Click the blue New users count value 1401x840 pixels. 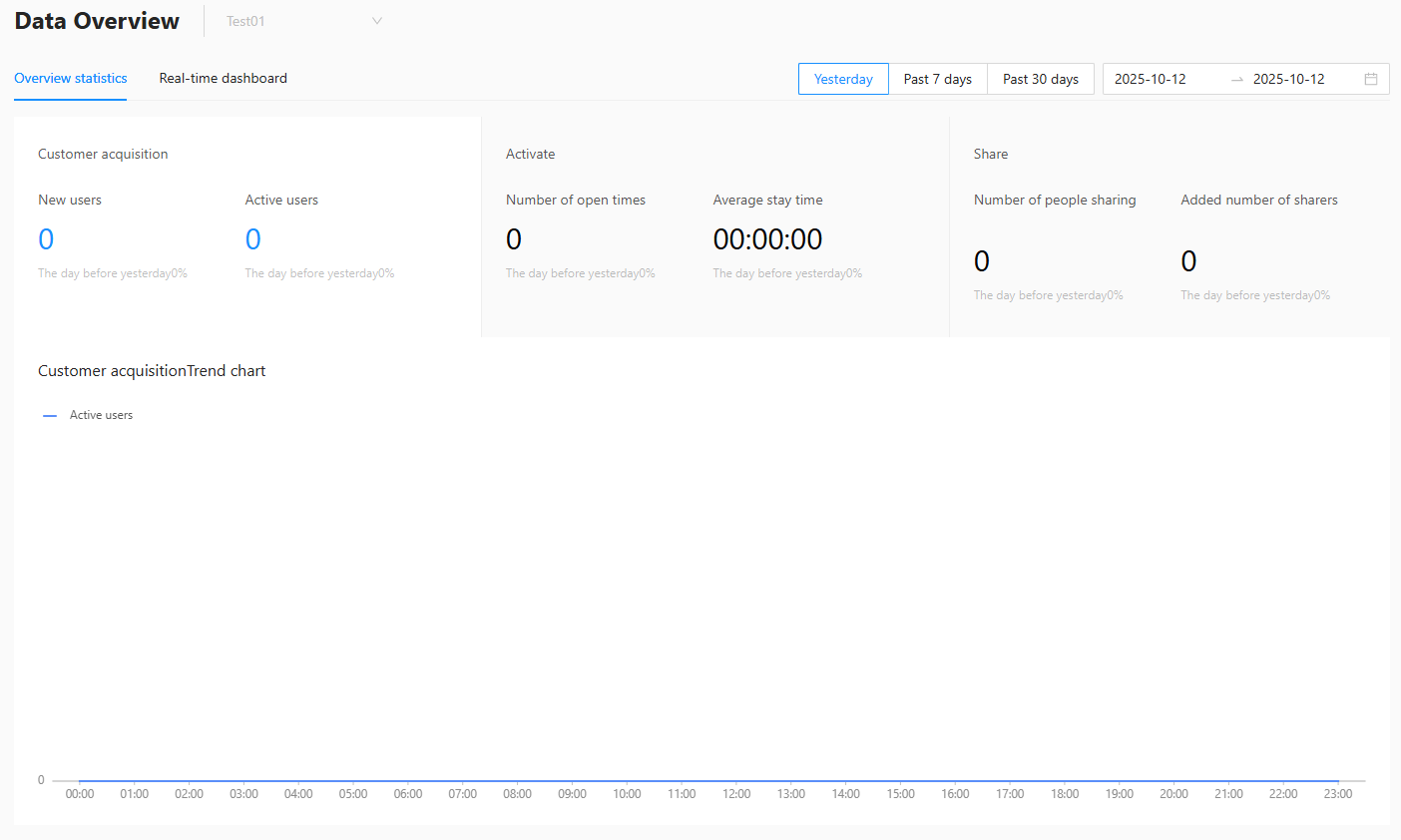click(46, 239)
